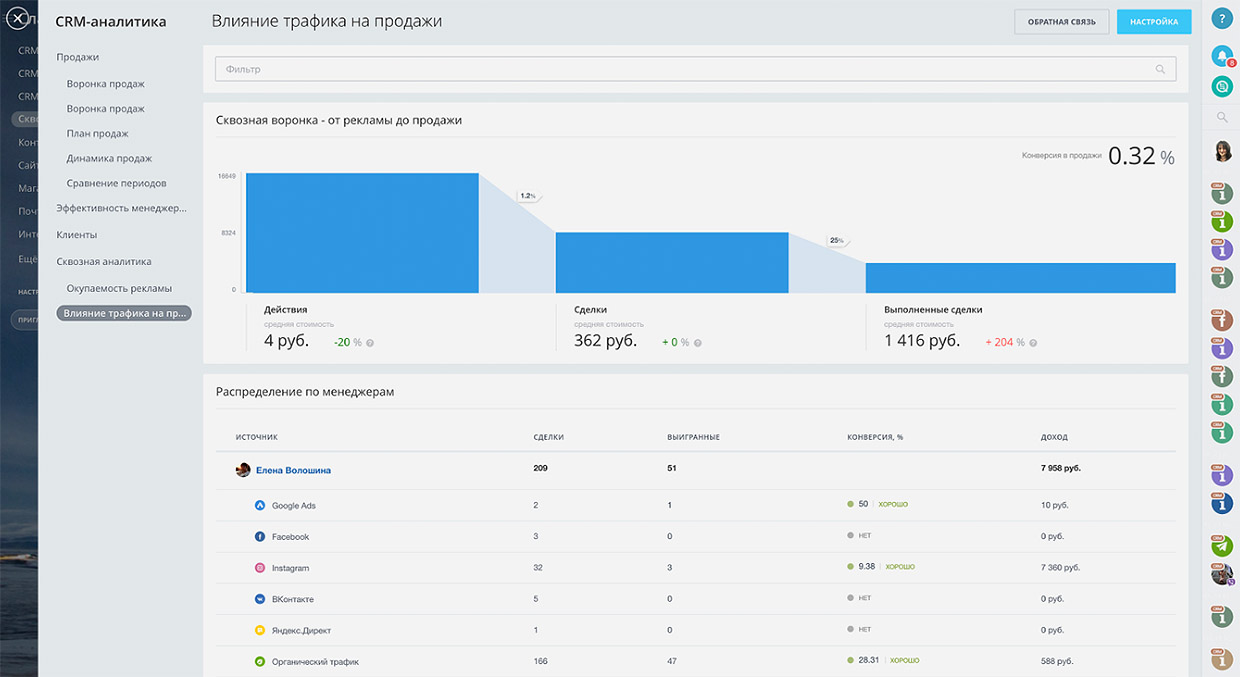
Task: Click the Яндекс.Директ source icon
Action: point(259,631)
